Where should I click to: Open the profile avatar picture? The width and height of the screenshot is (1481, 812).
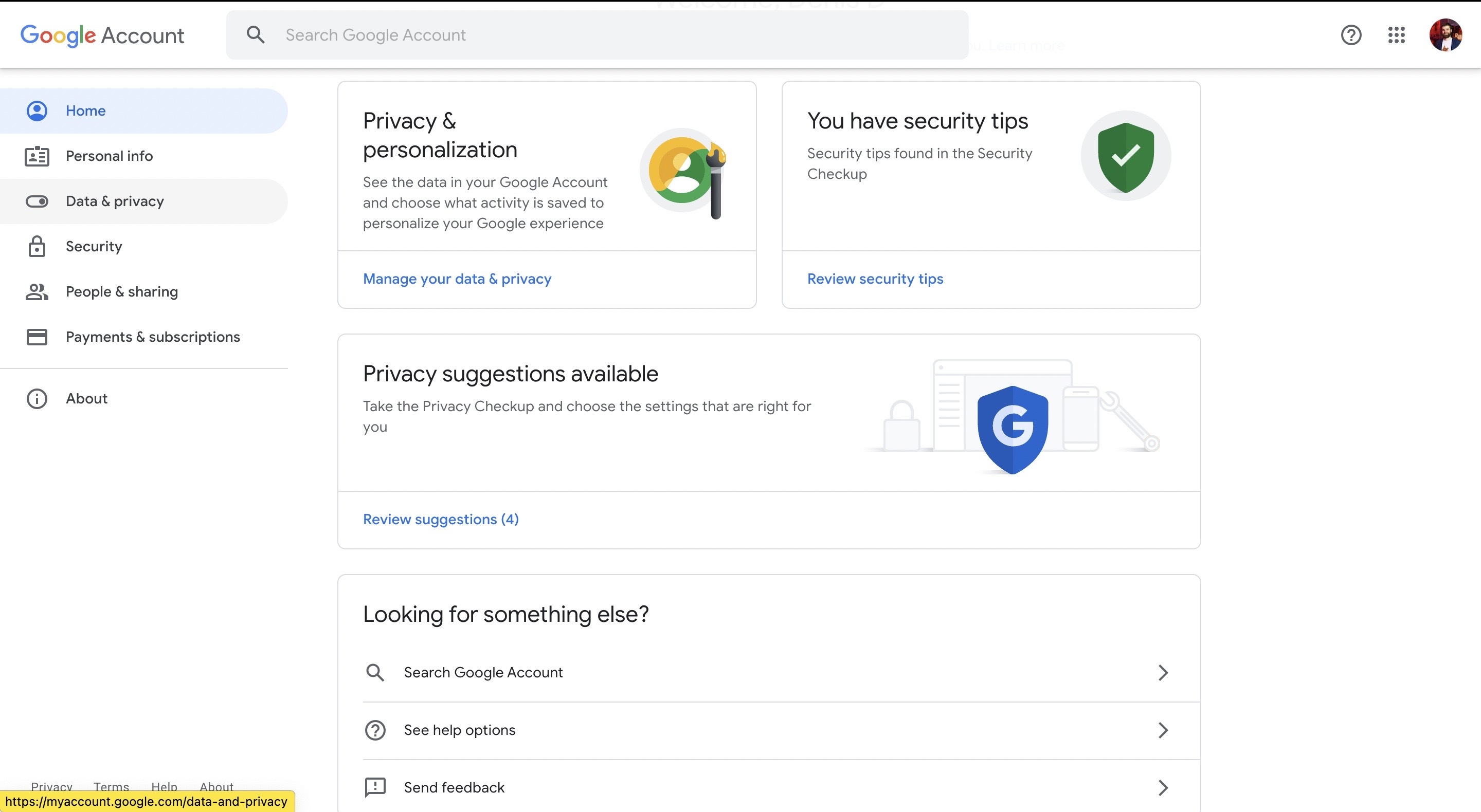coord(1445,35)
